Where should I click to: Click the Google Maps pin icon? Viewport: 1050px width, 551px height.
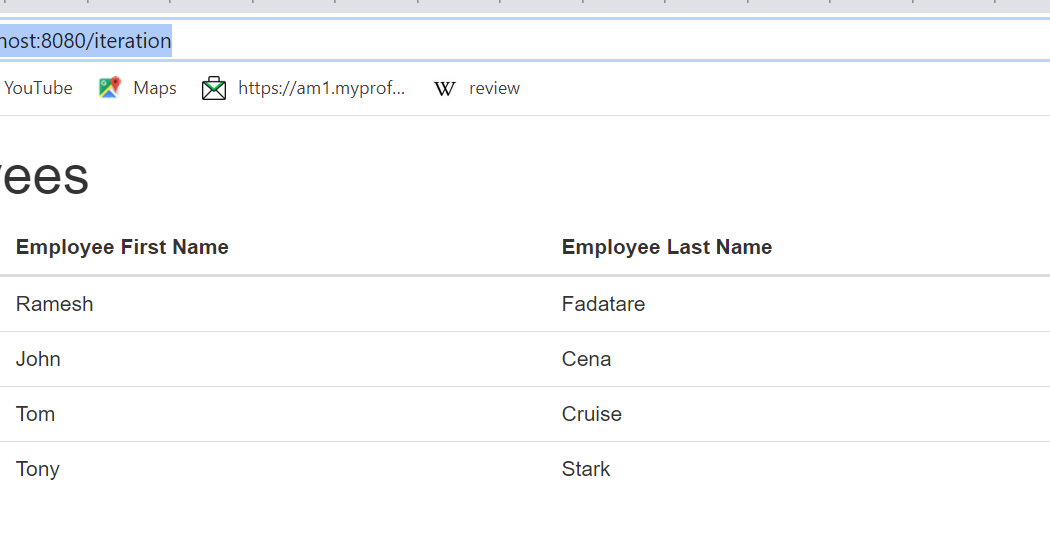pyautogui.click(x=109, y=88)
